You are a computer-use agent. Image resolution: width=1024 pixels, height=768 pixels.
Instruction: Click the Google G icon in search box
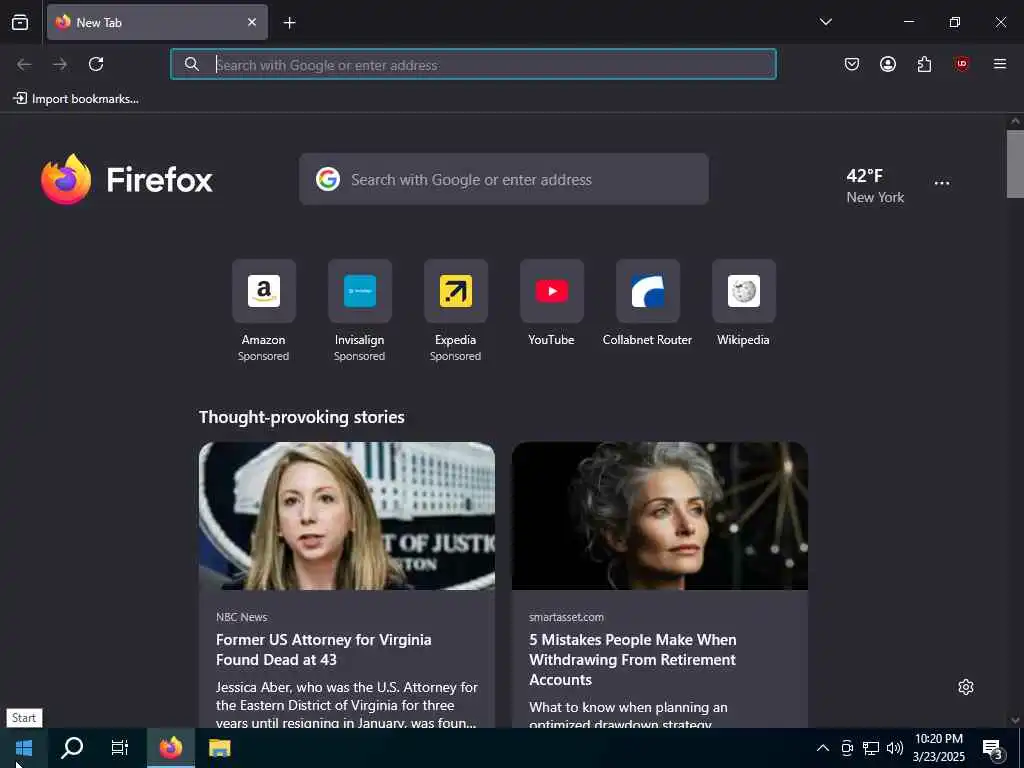[328, 179]
